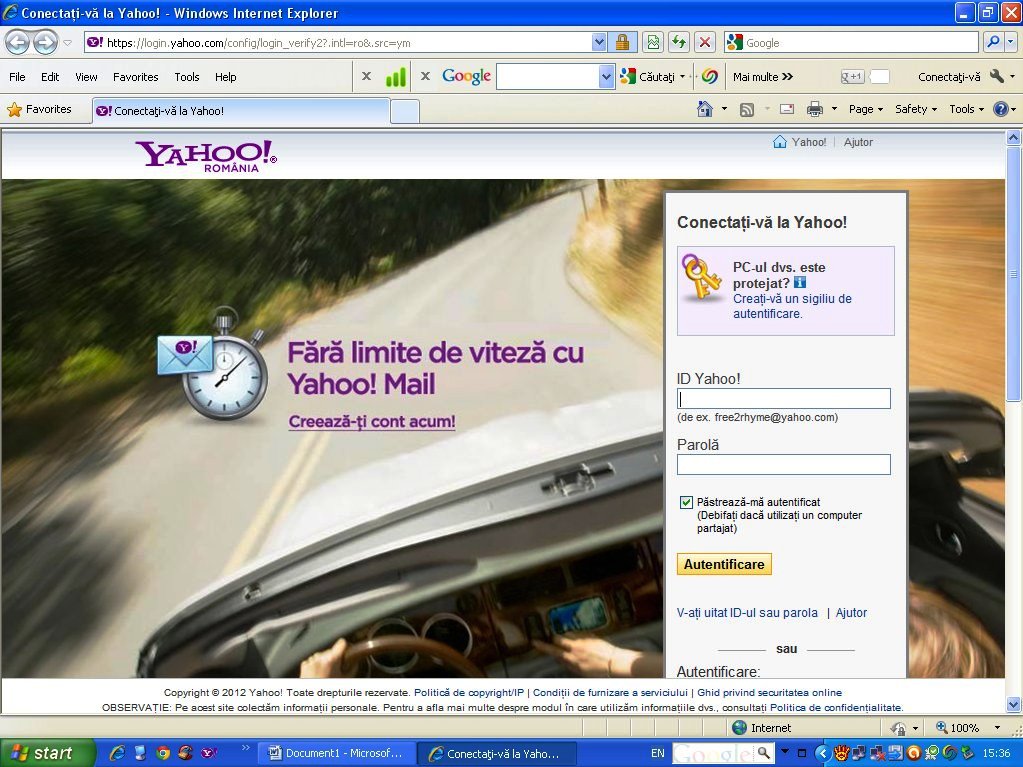Viewport: 1023px width, 767px height.
Task: Click the Internet Explorer quick launch icon
Action: pyautogui.click(x=117, y=753)
